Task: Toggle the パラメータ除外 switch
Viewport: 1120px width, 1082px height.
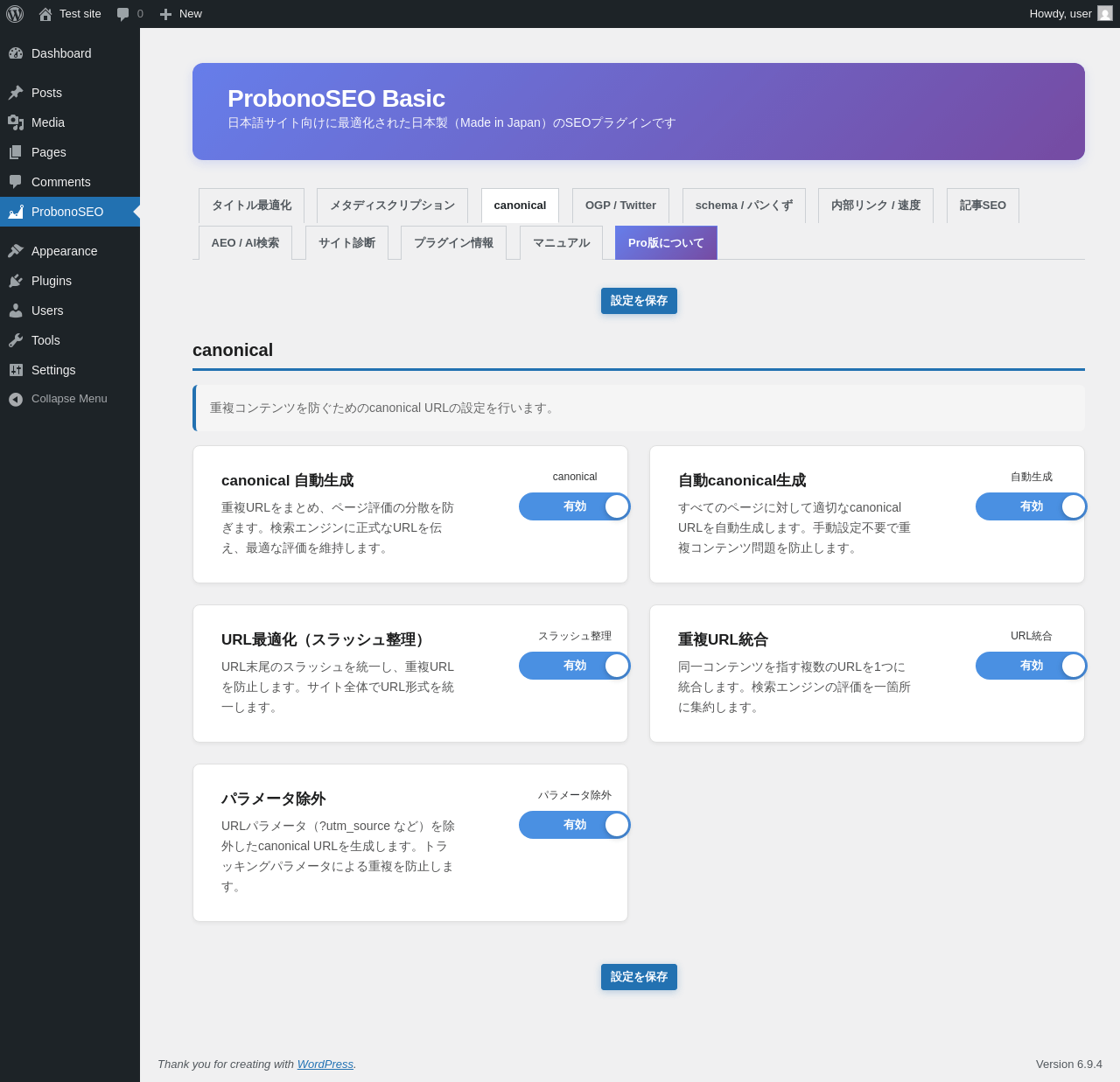Action: tap(575, 825)
